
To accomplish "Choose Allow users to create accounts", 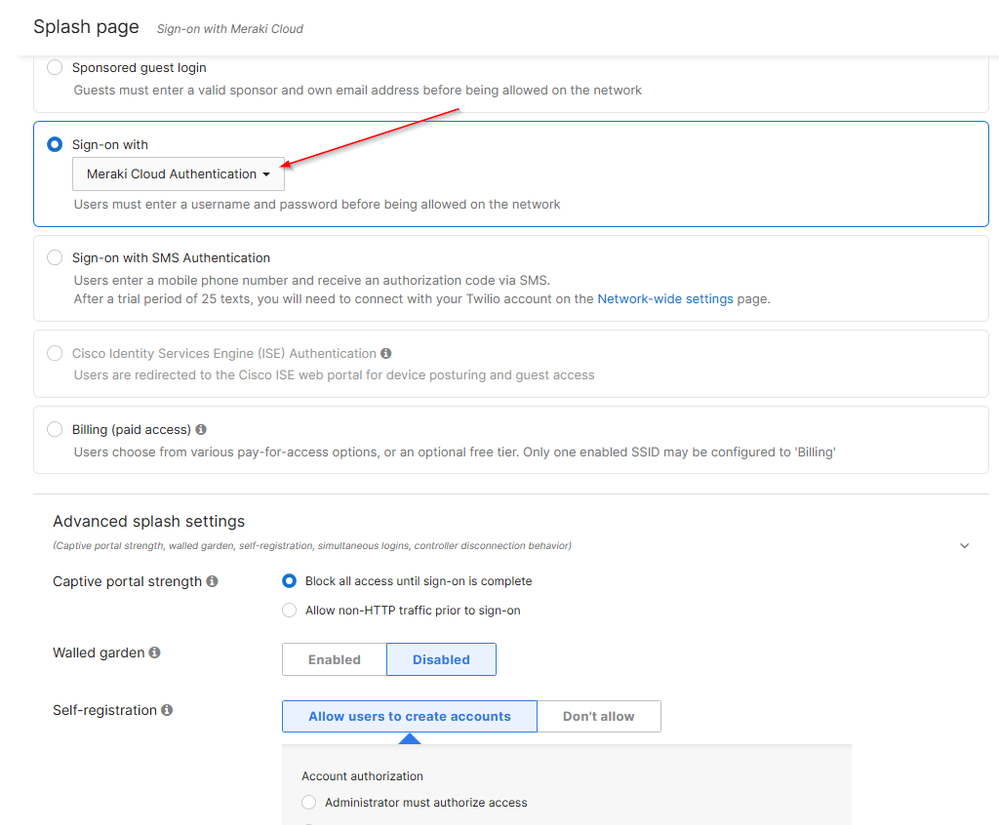I will (x=410, y=717).
